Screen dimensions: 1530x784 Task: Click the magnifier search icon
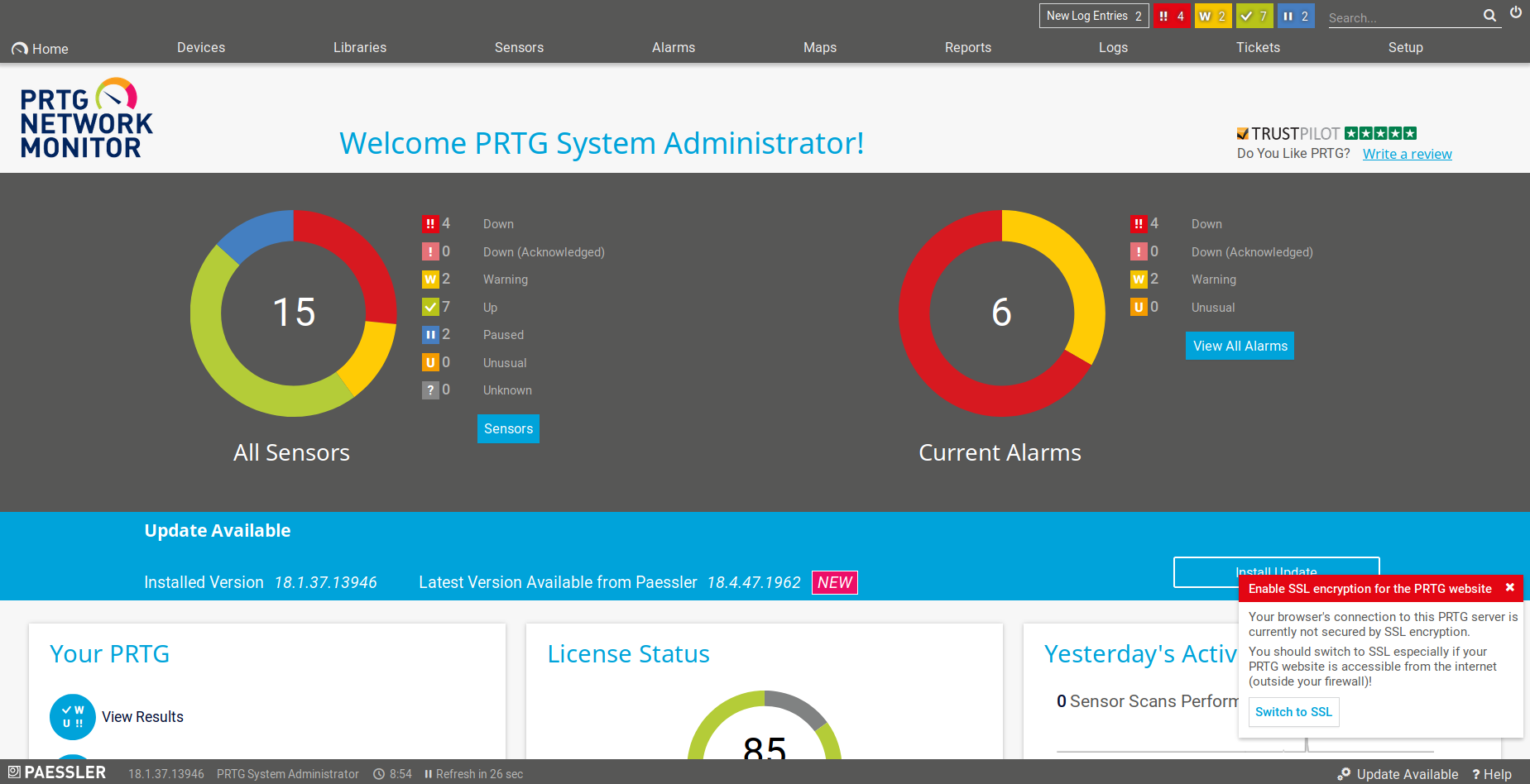coord(1489,16)
